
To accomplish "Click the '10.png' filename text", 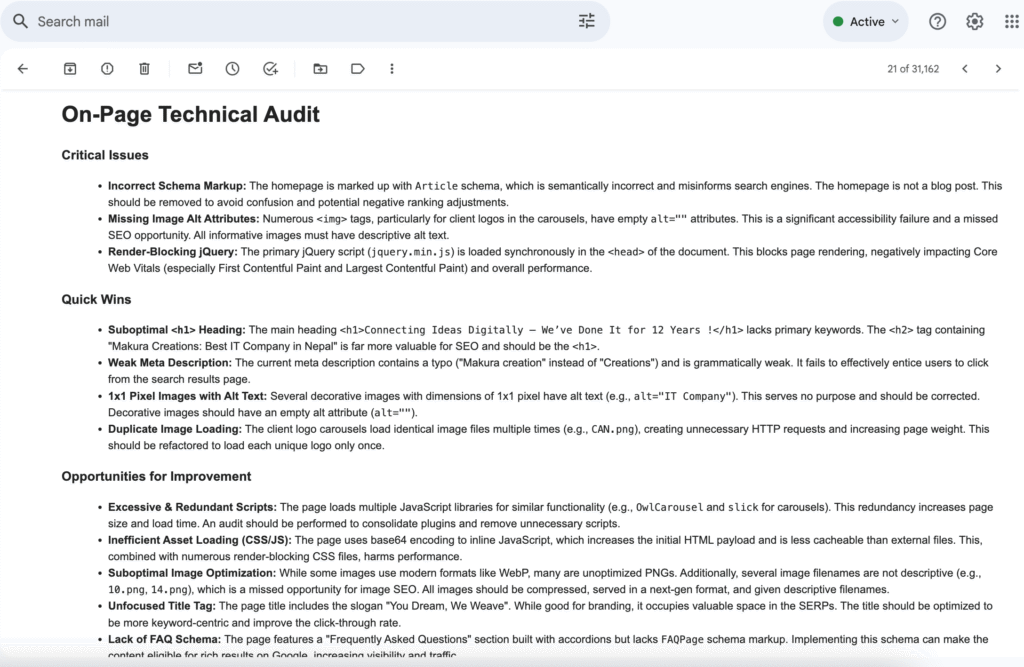I will pyautogui.click(x=127, y=590).
